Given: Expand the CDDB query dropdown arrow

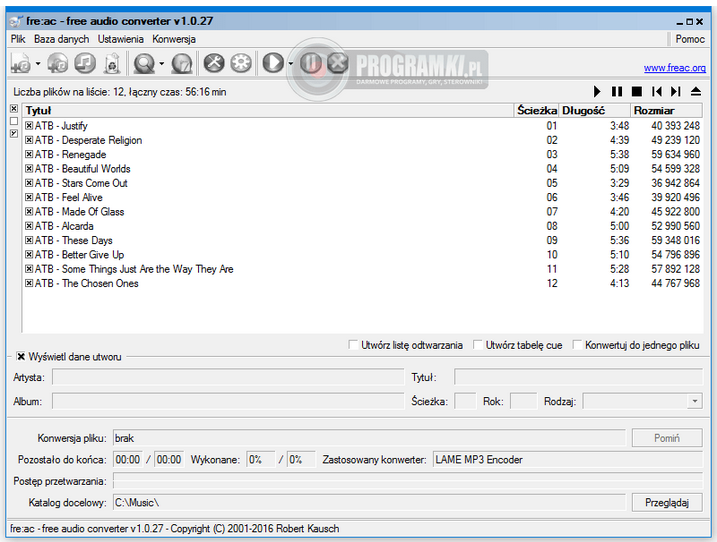Looking at the screenshot, I should click(x=161, y=63).
